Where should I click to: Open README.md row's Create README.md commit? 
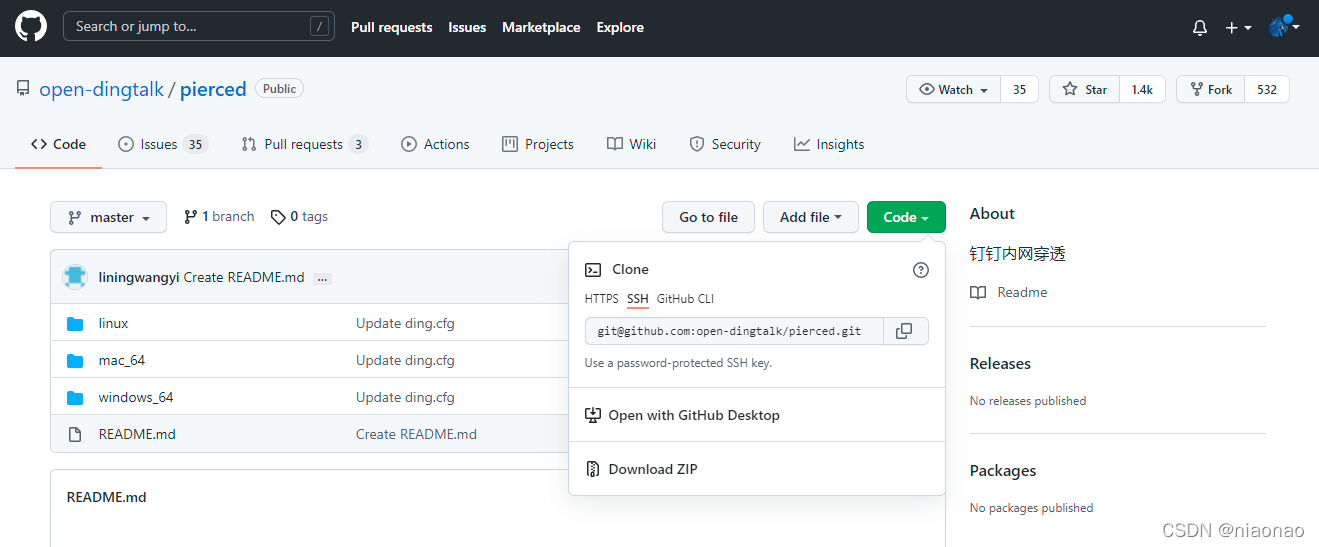coord(416,434)
